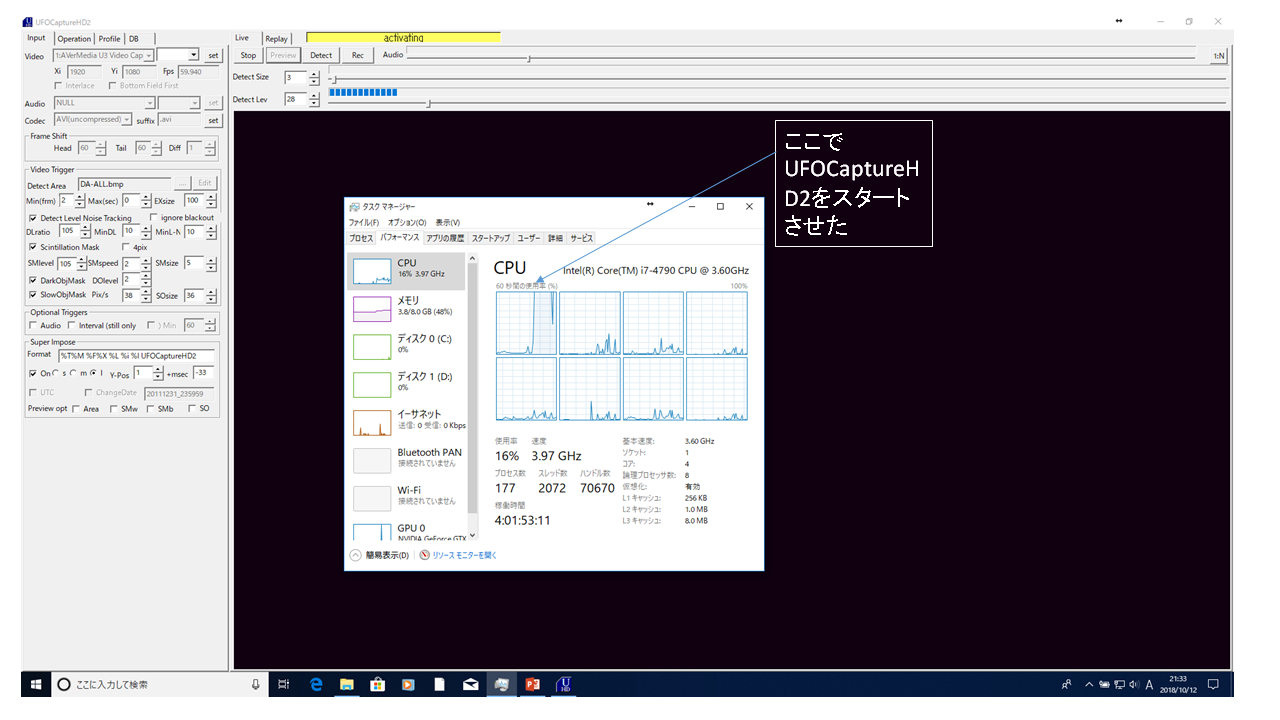Click the Video set button

213,56
